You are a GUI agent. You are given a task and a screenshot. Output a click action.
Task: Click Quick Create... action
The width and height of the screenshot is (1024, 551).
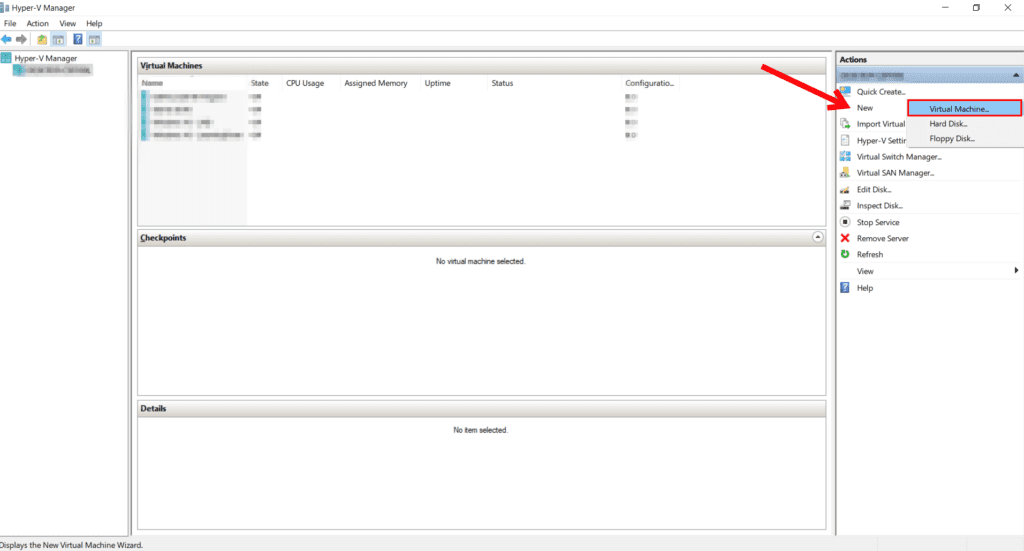coord(880,92)
